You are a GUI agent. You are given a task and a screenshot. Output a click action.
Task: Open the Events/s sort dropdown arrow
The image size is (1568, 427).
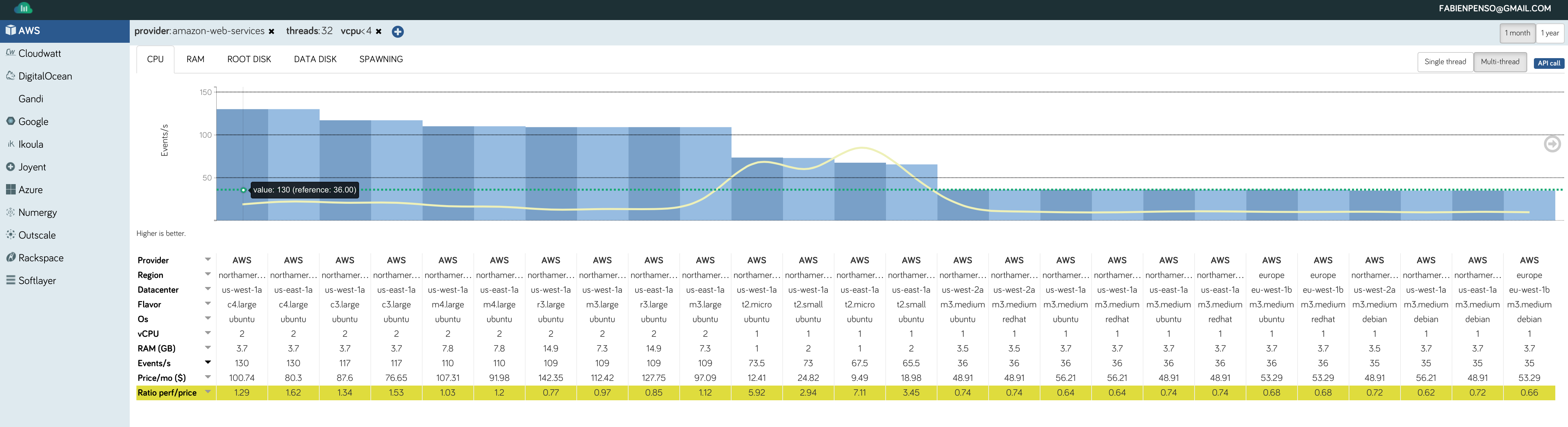(208, 362)
